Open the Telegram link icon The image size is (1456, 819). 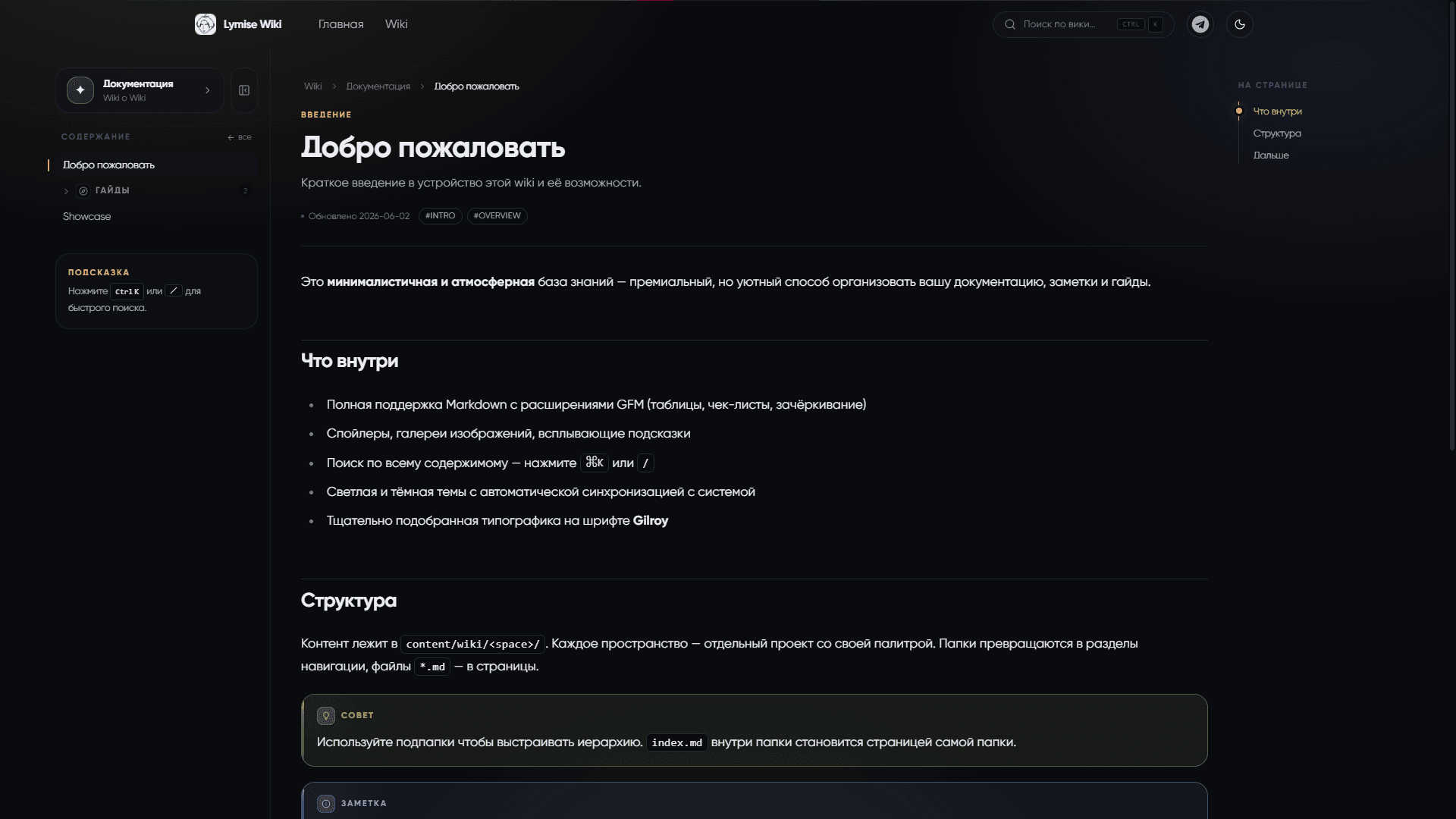(x=1200, y=24)
